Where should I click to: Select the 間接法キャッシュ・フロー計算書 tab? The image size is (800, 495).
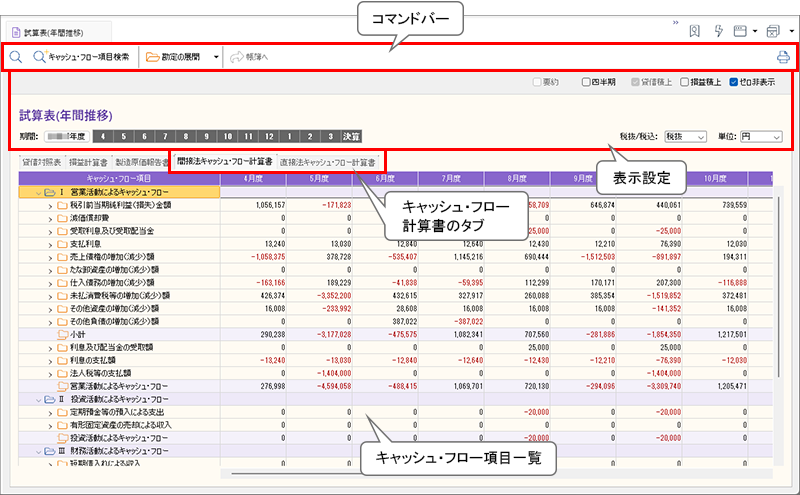[x=224, y=162]
